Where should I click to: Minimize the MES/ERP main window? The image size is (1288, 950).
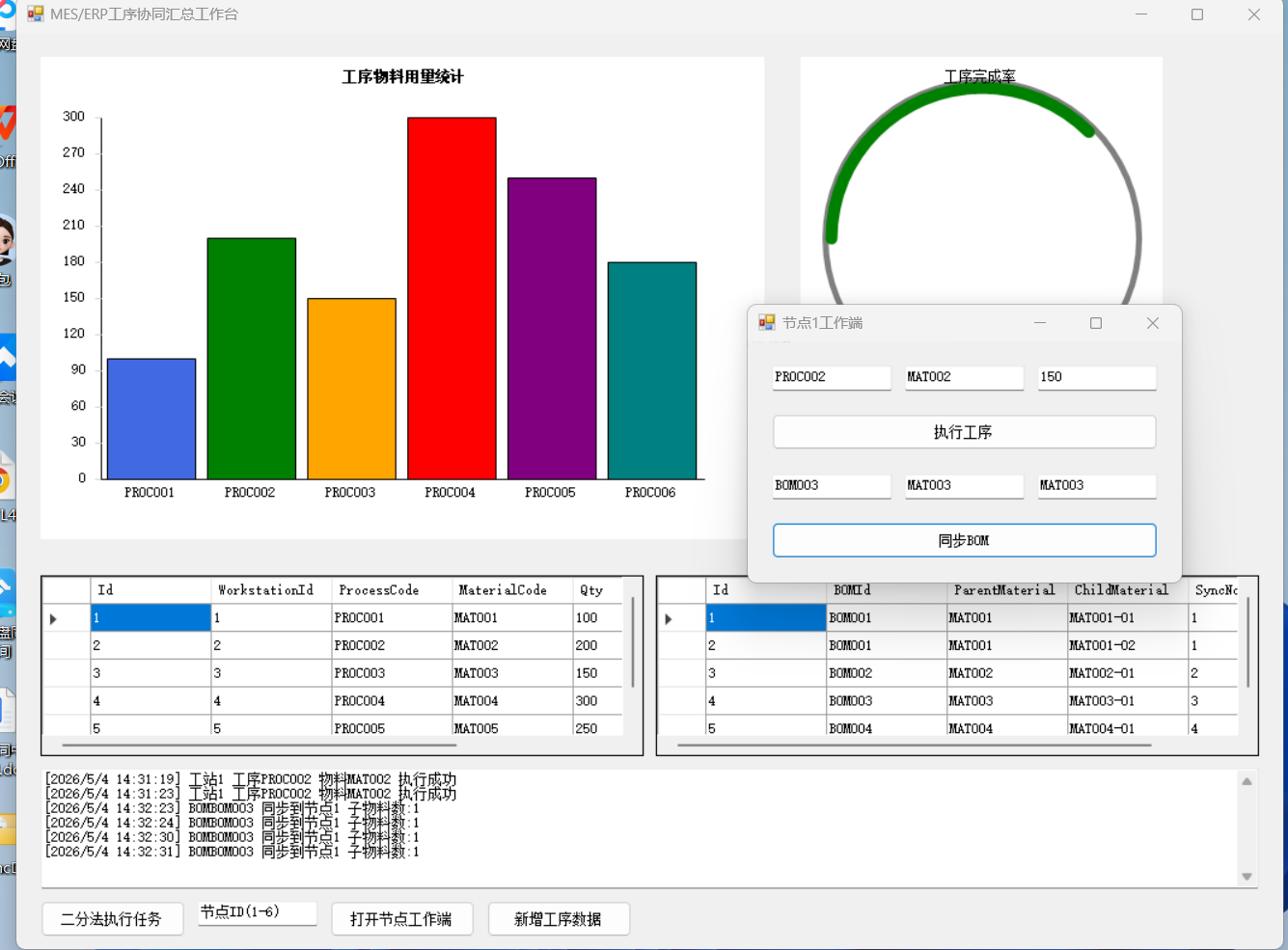(1141, 14)
